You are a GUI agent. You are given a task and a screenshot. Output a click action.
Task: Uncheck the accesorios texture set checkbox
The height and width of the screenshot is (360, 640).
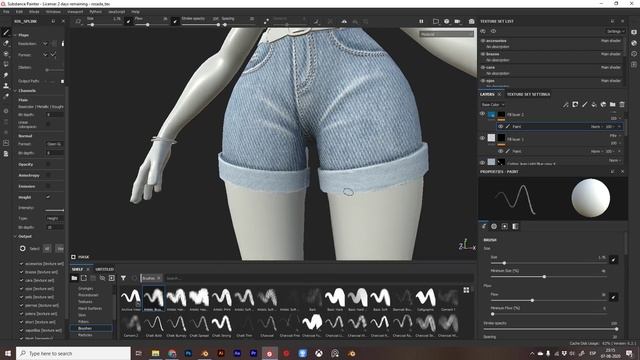point(22,264)
